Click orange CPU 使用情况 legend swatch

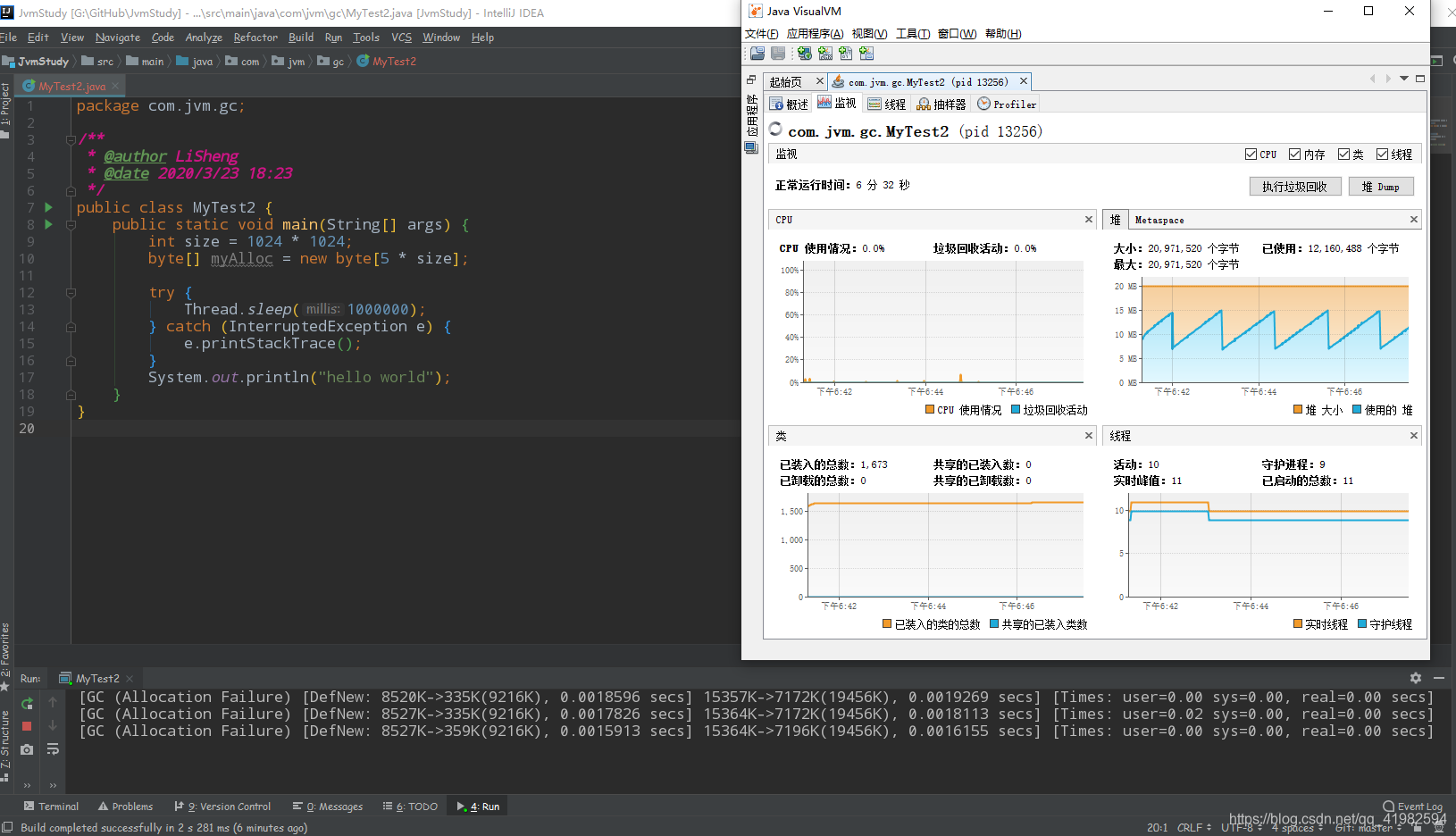pyautogui.click(x=930, y=410)
